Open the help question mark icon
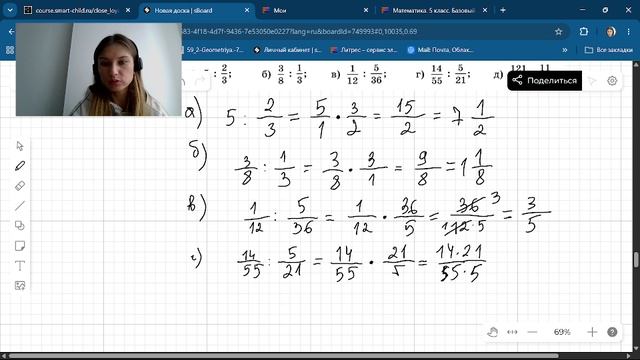Screen dimensions: 640x360 point(612,332)
